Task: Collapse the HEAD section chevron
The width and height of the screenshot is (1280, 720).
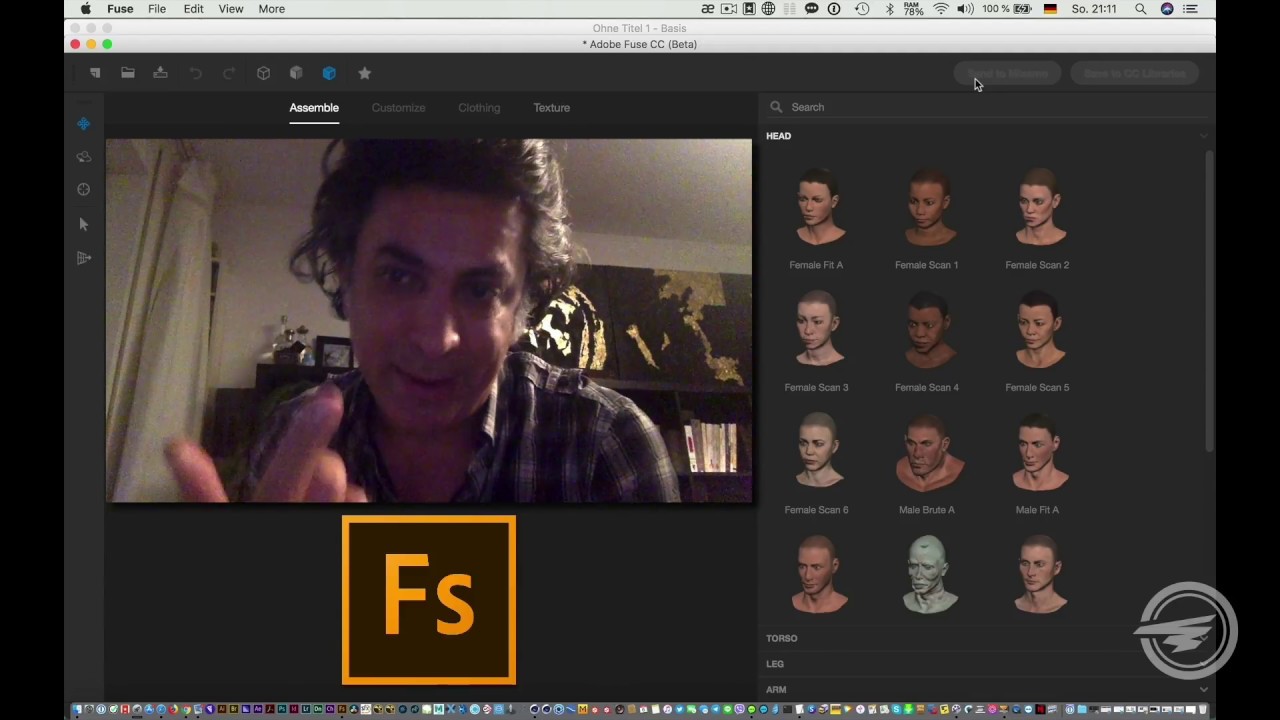Action: point(1203,136)
